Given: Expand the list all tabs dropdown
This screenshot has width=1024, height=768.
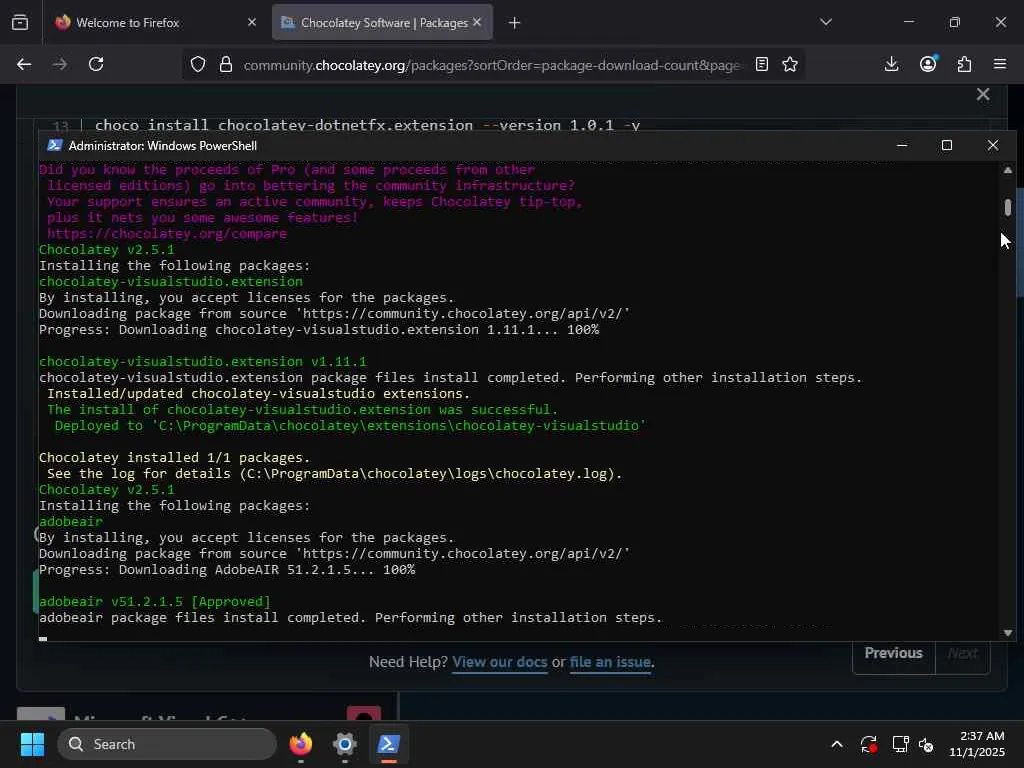Looking at the screenshot, I should pos(826,22).
